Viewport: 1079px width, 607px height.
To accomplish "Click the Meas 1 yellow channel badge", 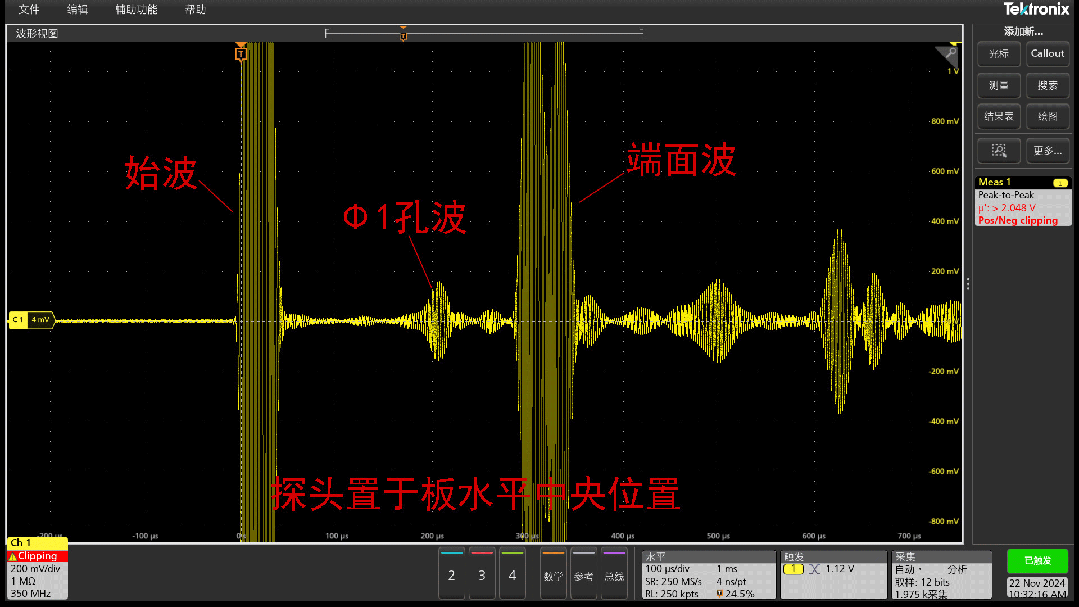I will click(1058, 183).
